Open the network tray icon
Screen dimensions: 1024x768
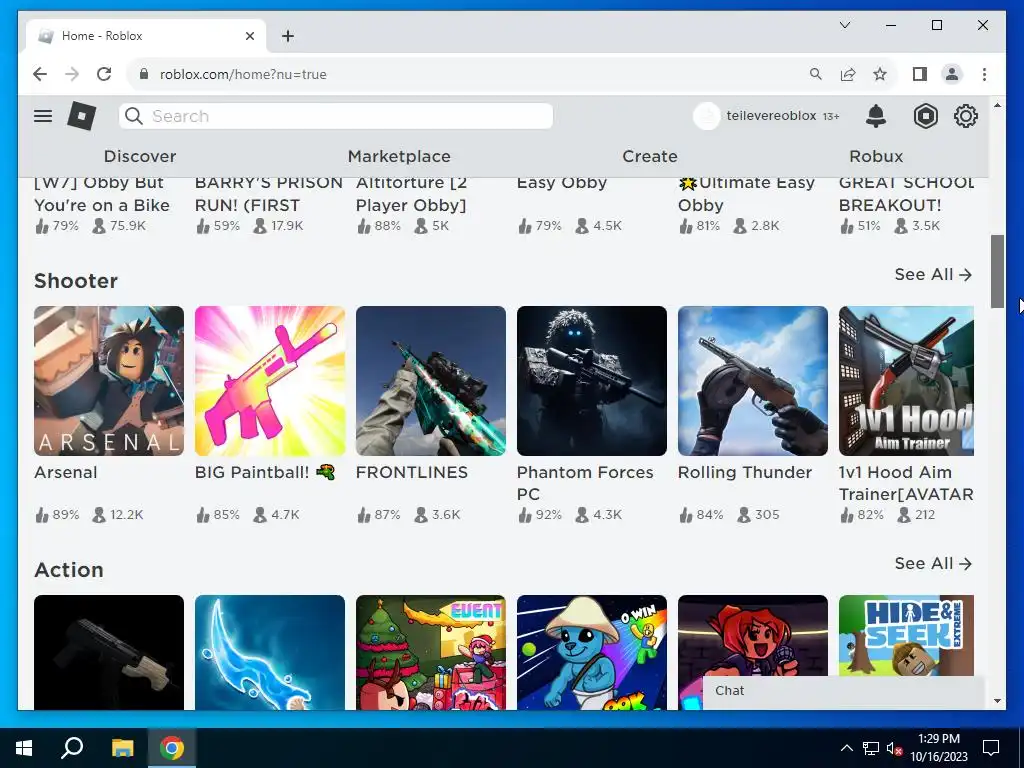click(871, 748)
